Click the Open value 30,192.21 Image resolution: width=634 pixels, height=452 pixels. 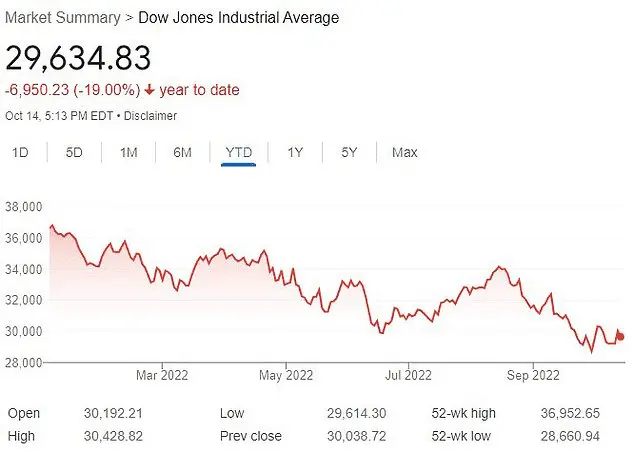click(119, 413)
